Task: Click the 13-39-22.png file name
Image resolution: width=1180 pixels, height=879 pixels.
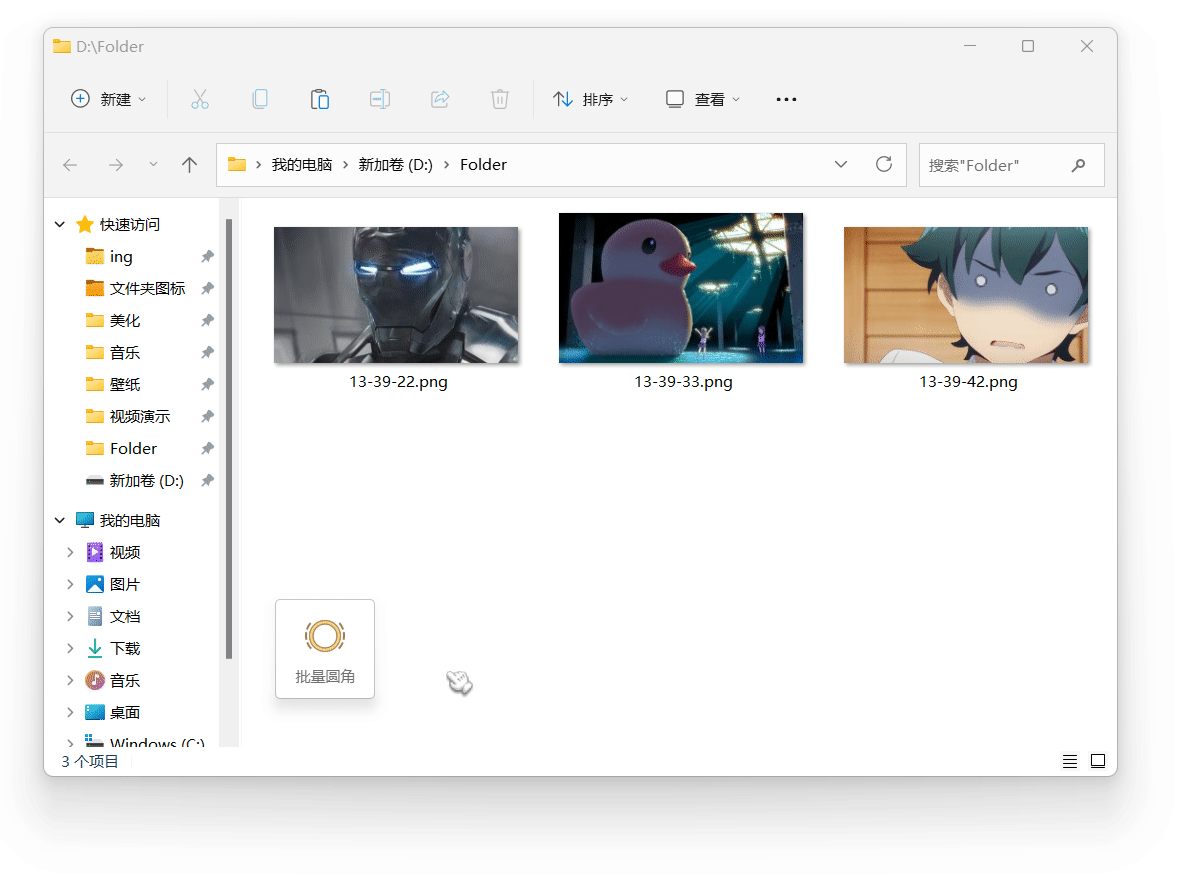Action: tap(398, 382)
